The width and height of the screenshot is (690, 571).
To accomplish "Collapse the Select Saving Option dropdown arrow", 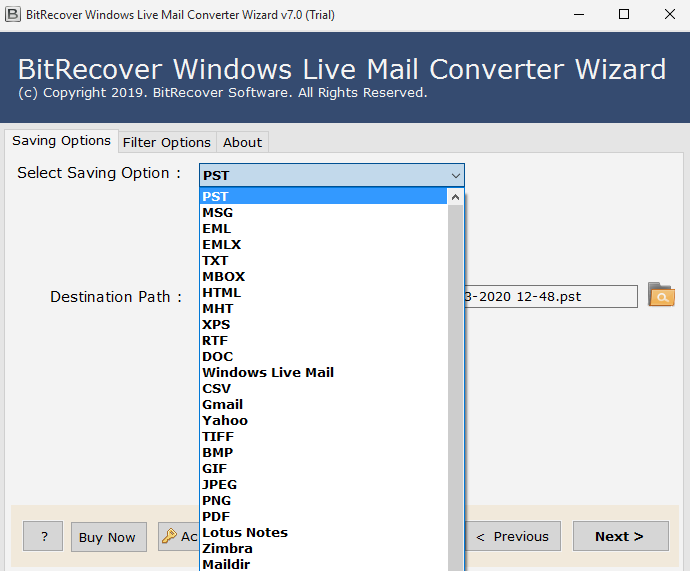I will (x=455, y=176).
